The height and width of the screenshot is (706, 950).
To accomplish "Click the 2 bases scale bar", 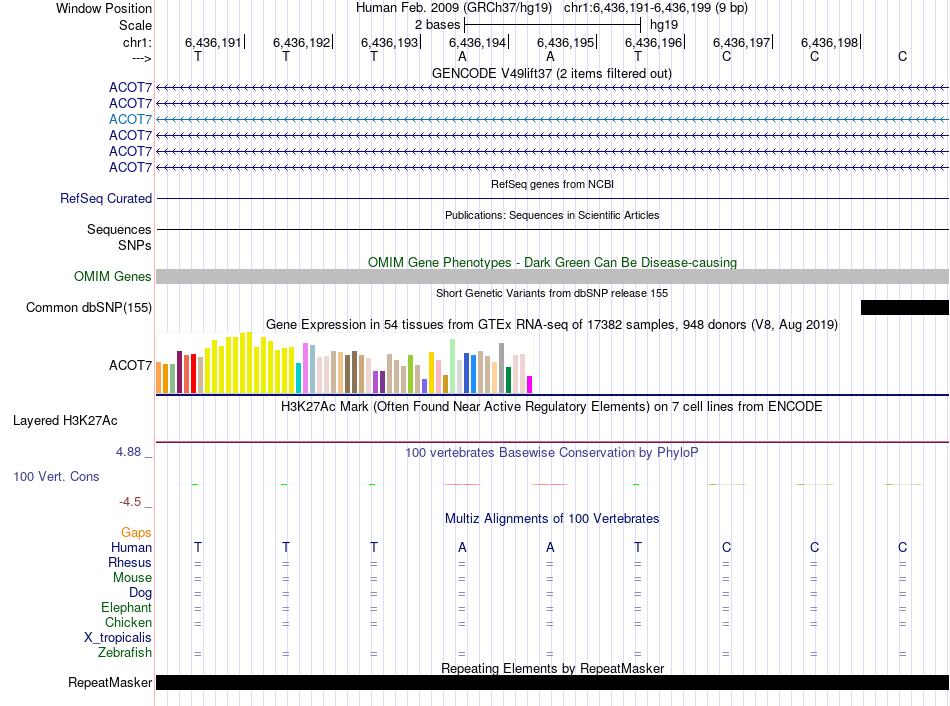I will [x=552, y=24].
